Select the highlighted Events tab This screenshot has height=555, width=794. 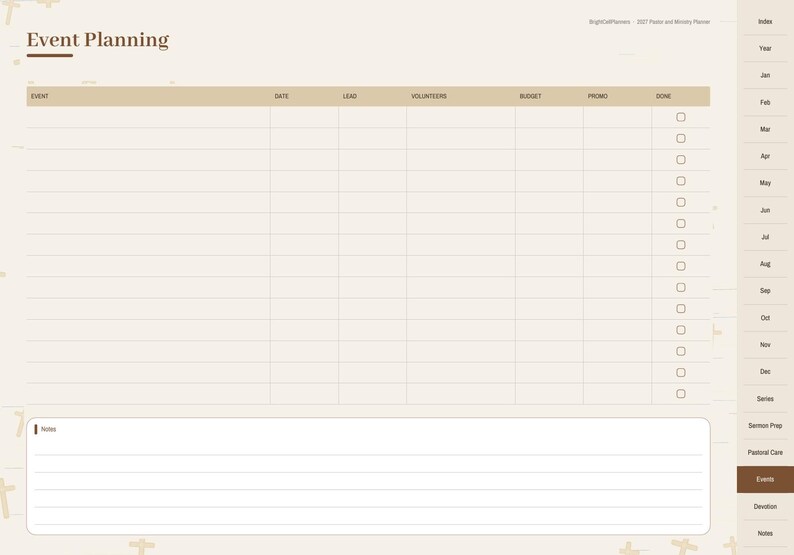click(x=765, y=479)
